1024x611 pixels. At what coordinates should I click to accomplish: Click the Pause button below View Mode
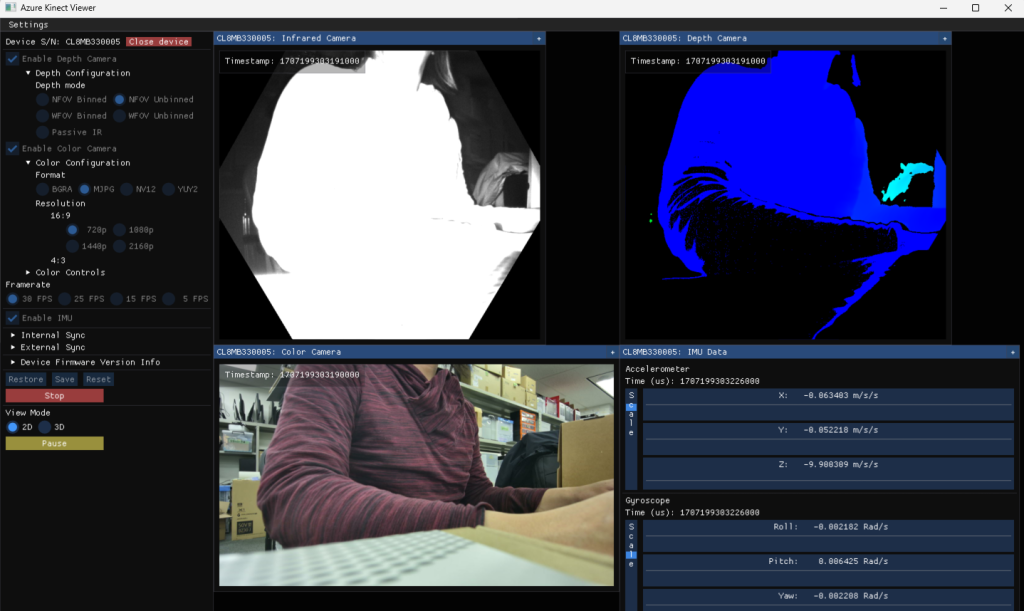(x=54, y=443)
